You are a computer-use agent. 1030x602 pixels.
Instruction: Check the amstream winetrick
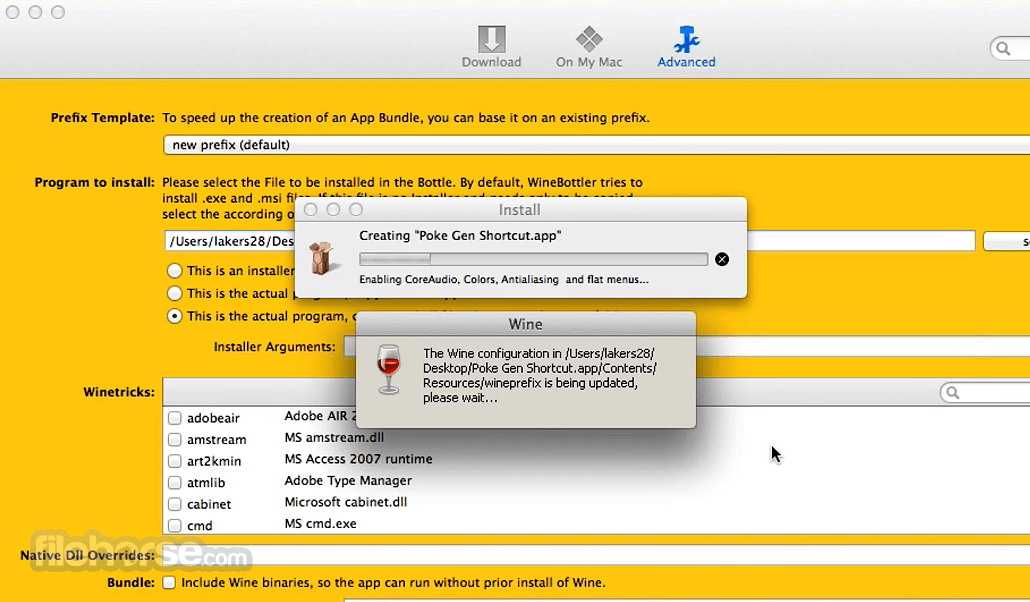click(174, 439)
